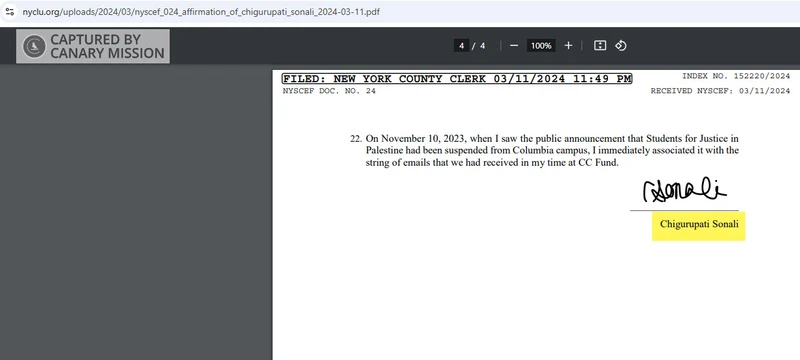Click paragraph number 22

(x=356, y=139)
